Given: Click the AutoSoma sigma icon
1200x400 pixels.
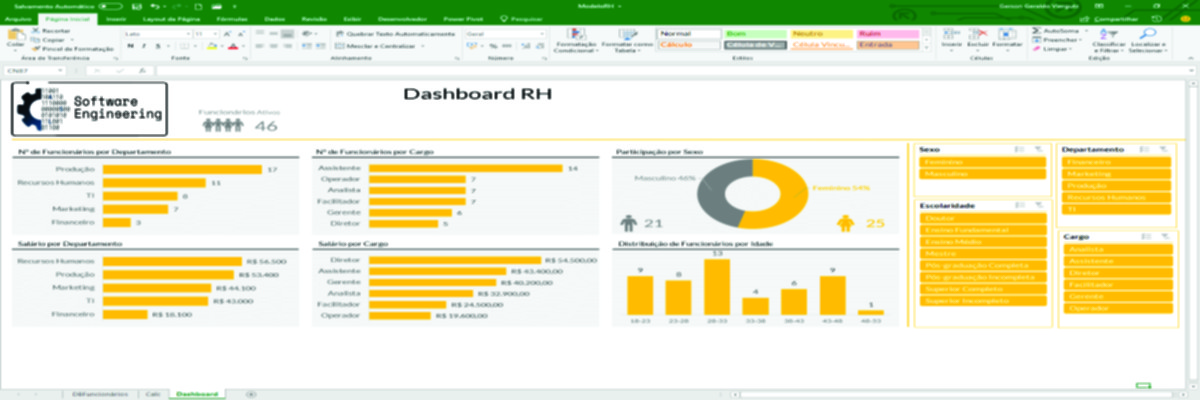Looking at the screenshot, I should [x=1036, y=31].
